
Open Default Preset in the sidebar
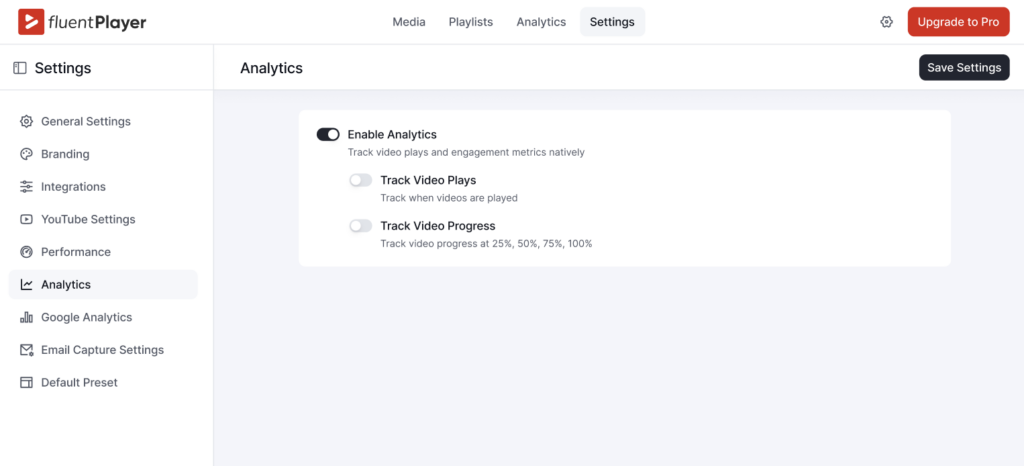click(x=79, y=383)
